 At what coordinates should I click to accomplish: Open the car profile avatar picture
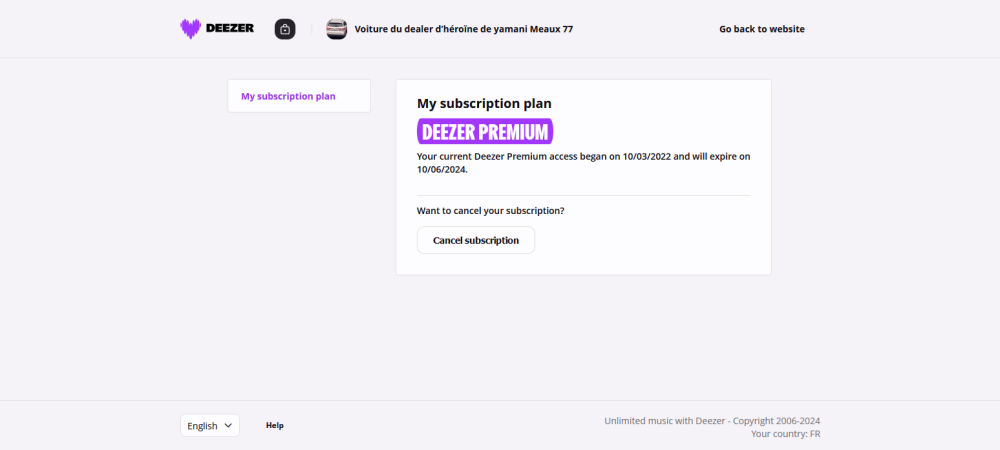pos(337,29)
